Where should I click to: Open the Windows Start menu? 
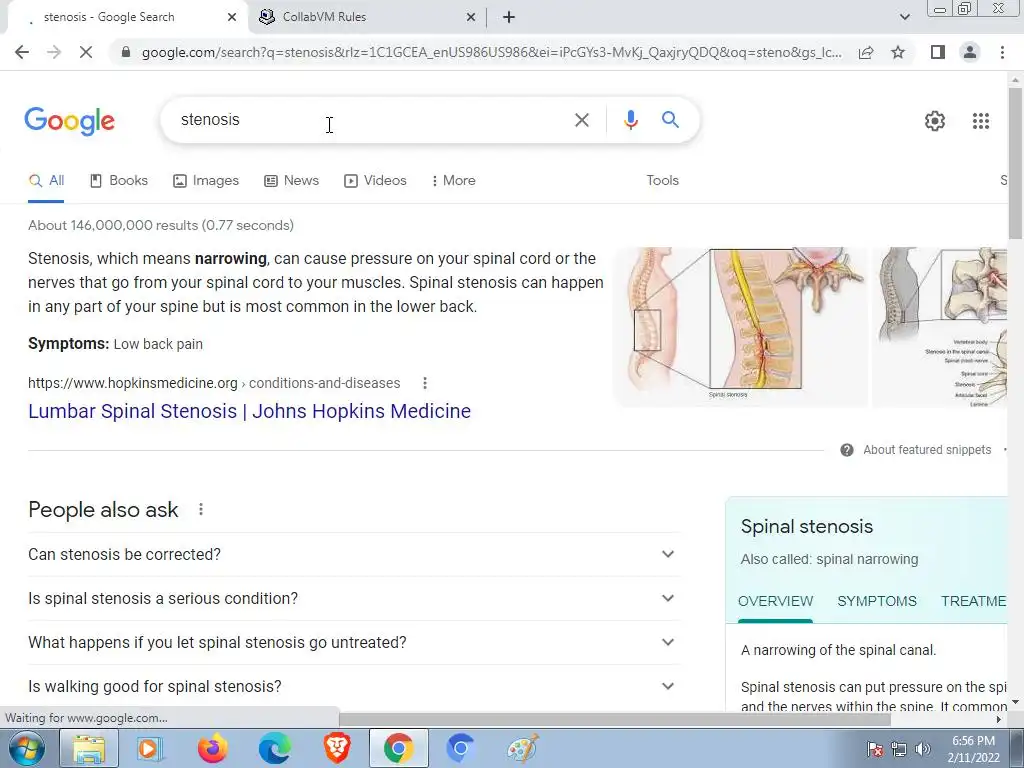pos(27,749)
